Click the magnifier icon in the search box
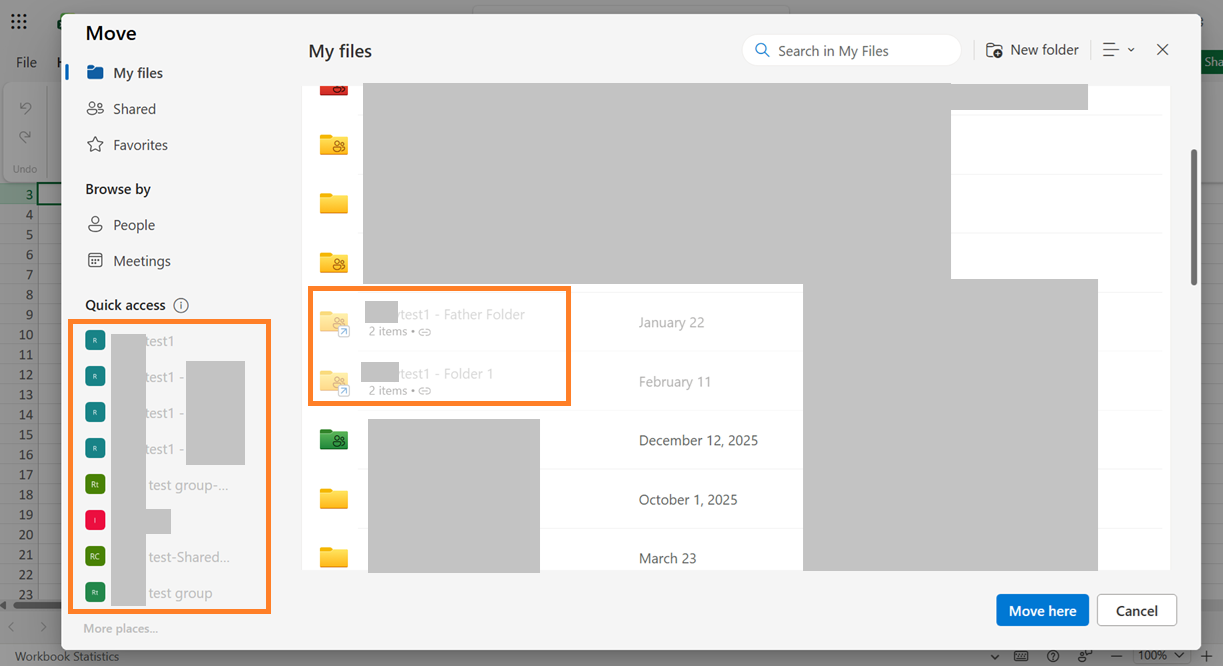Screen dimensions: 1223x666 (x=762, y=50)
